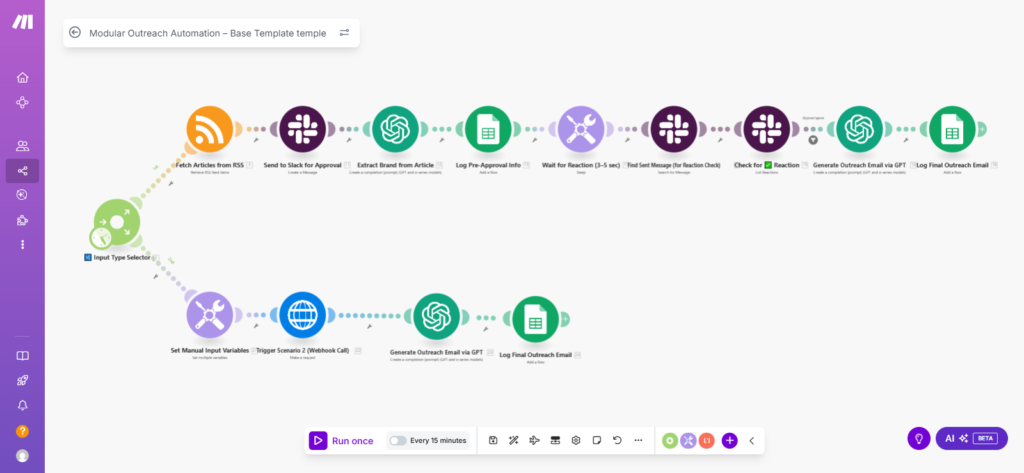Click Explain flow airplane icon
This screenshot has height=473, width=1024.
point(534,440)
